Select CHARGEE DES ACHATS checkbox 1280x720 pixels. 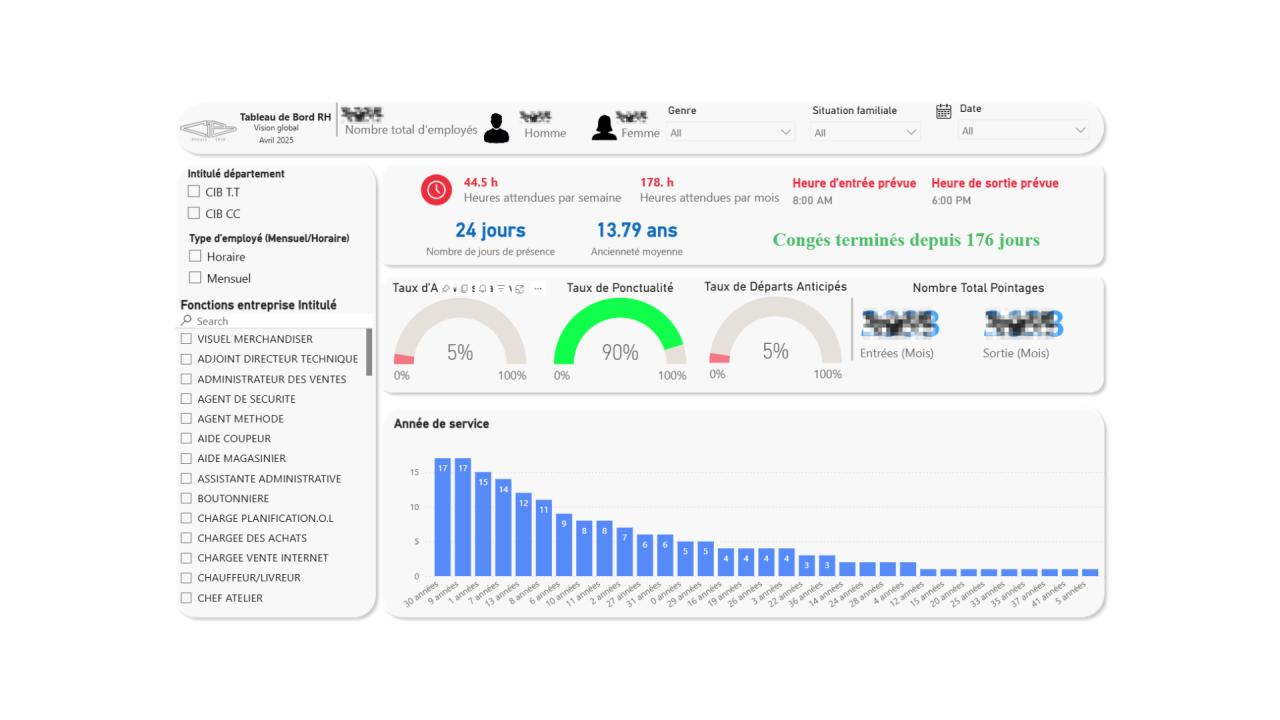(x=186, y=538)
